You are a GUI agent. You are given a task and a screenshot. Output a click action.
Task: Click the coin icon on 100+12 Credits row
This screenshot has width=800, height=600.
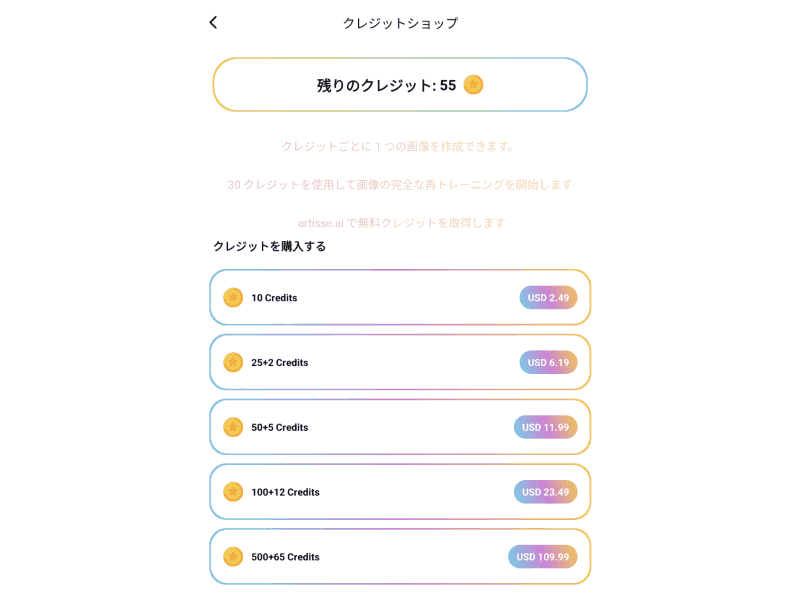(232, 492)
